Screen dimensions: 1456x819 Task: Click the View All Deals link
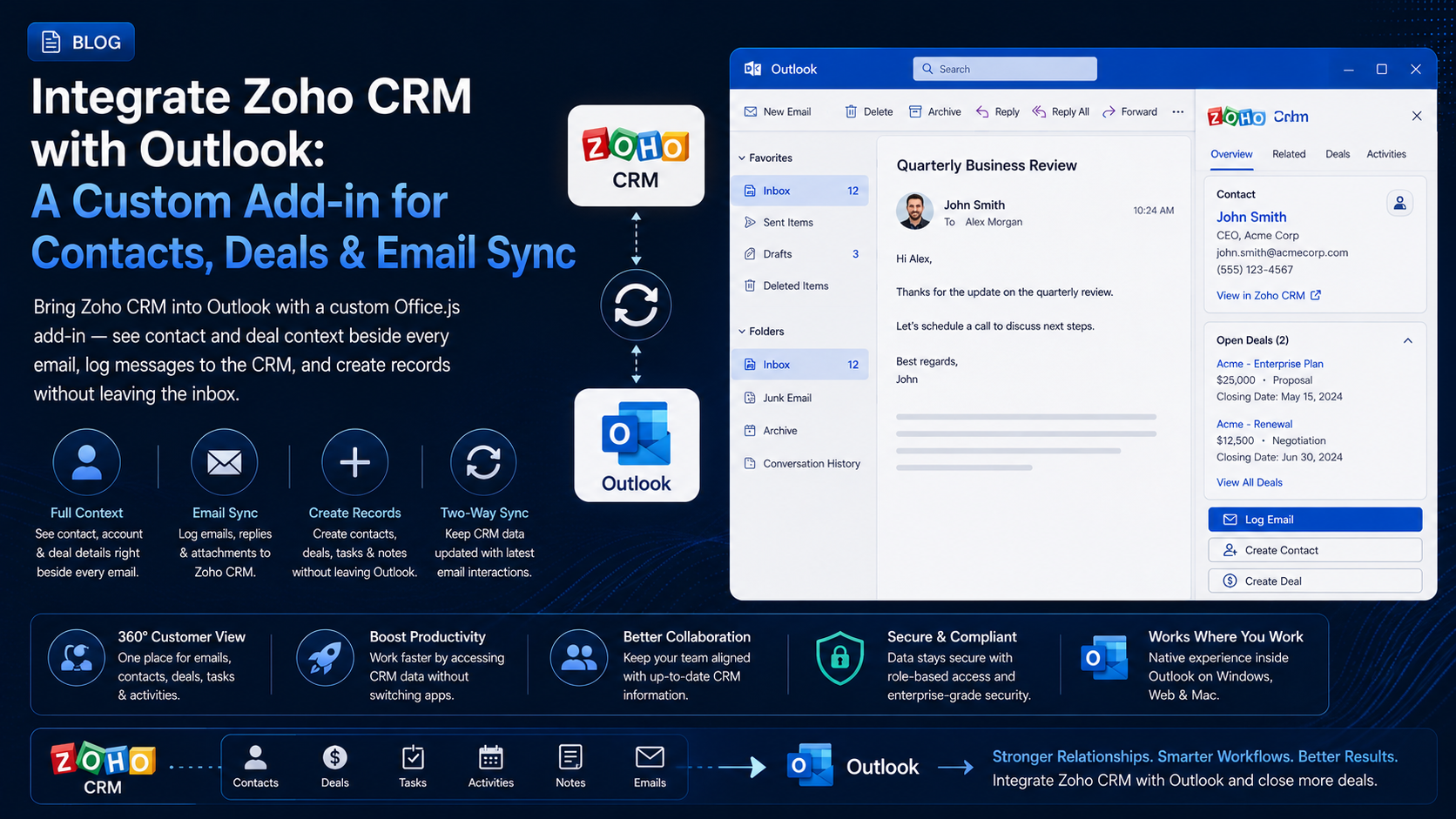pos(1249,482)
